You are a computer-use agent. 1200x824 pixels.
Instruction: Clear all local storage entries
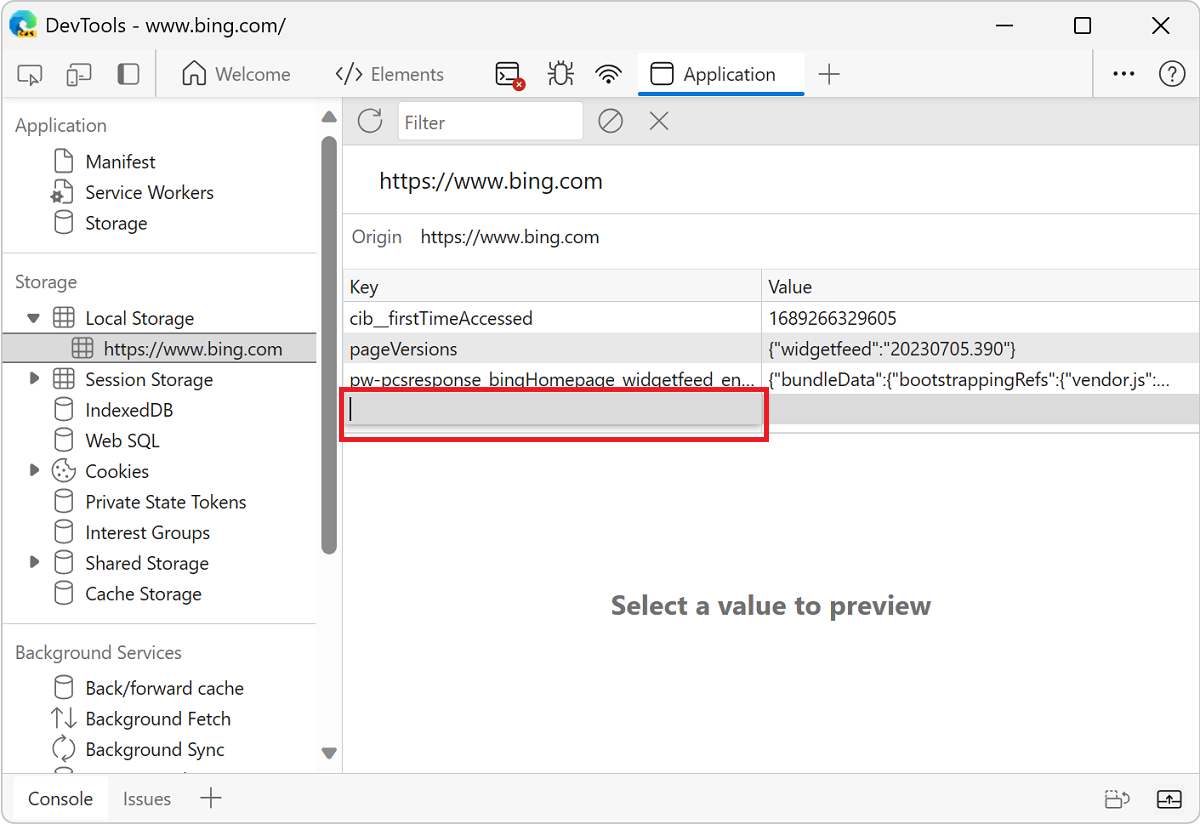(611, 121)
